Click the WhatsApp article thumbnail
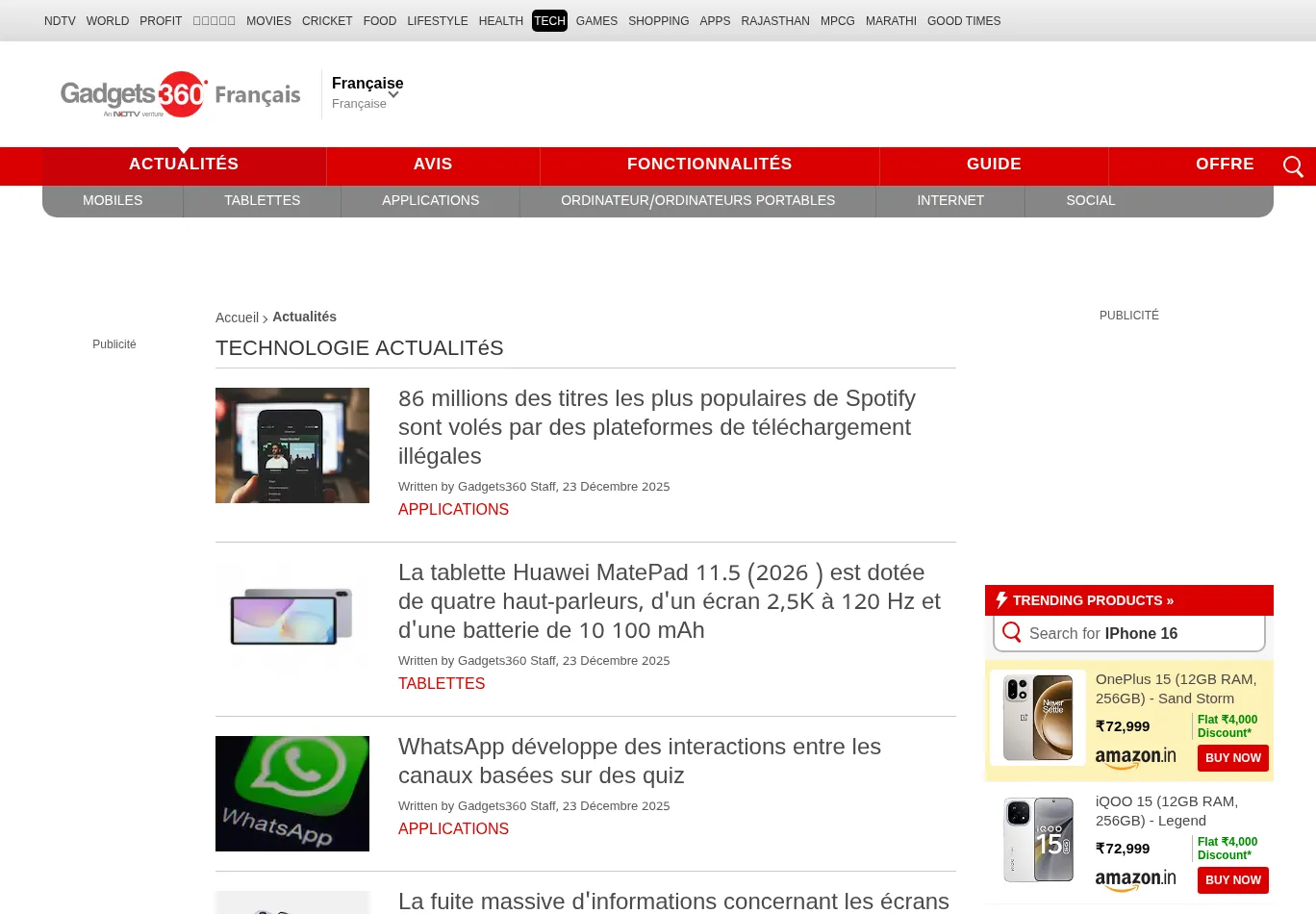The image size is (1316, 914). tap(292, 794)
